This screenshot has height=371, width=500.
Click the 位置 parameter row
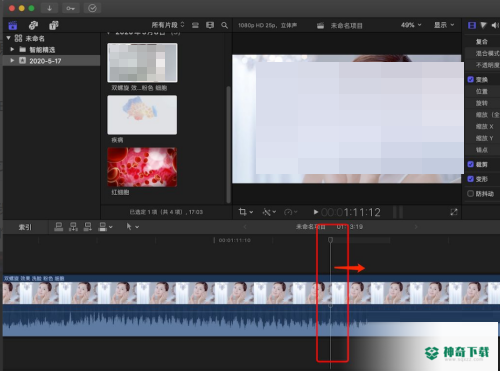point(482,91)
